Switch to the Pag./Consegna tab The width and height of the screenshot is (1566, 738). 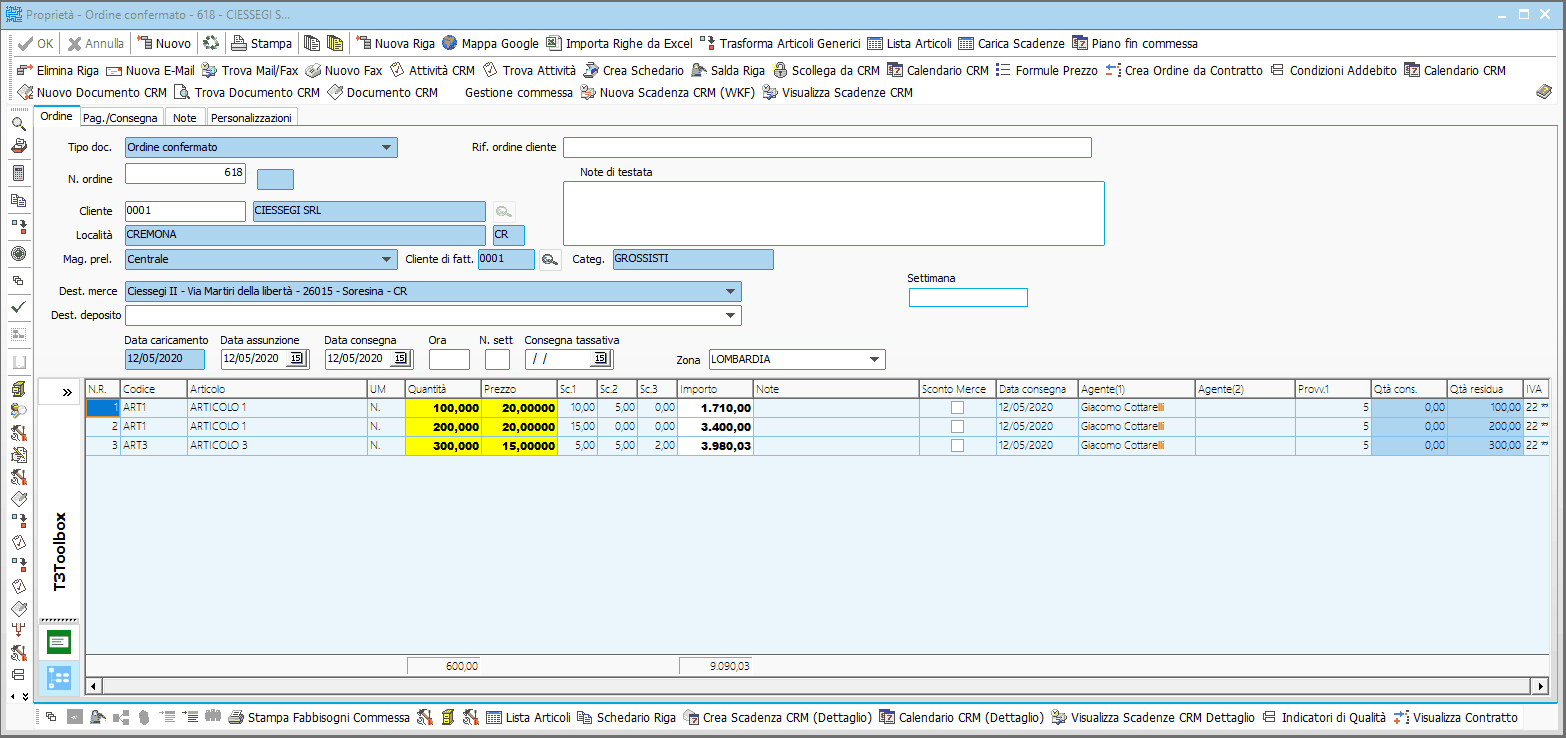120,118
